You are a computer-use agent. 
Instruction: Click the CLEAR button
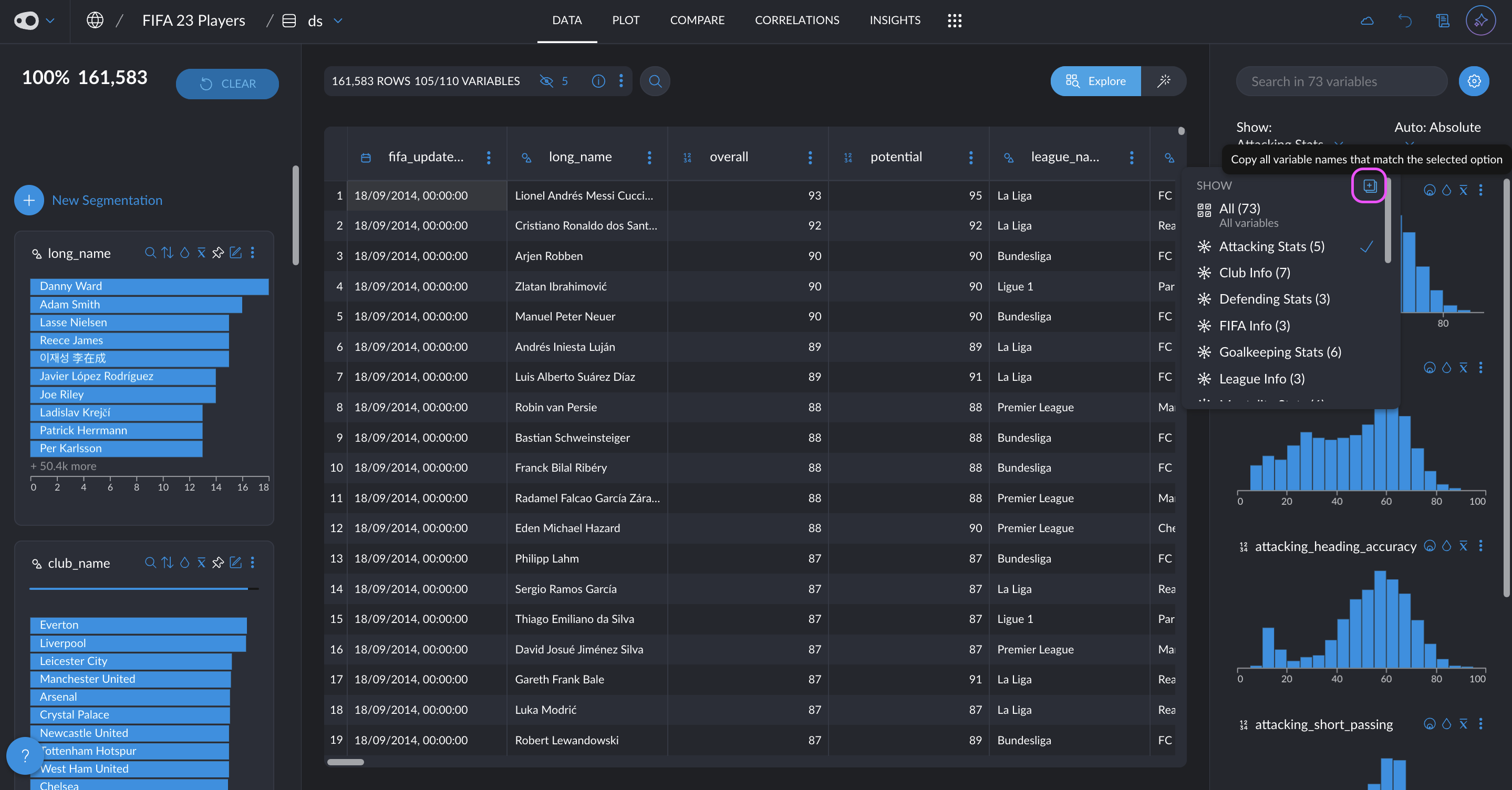(x=227, y=84)
